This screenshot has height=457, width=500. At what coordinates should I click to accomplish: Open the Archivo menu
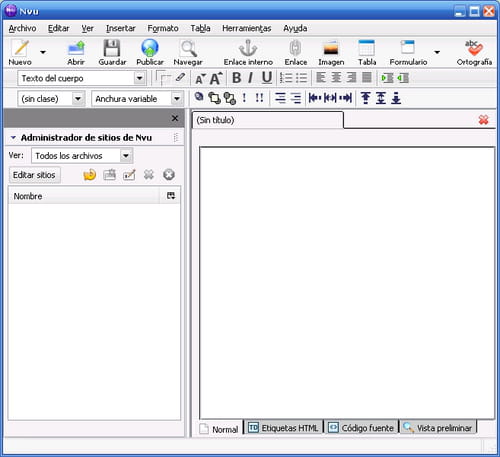coord(22,28)
